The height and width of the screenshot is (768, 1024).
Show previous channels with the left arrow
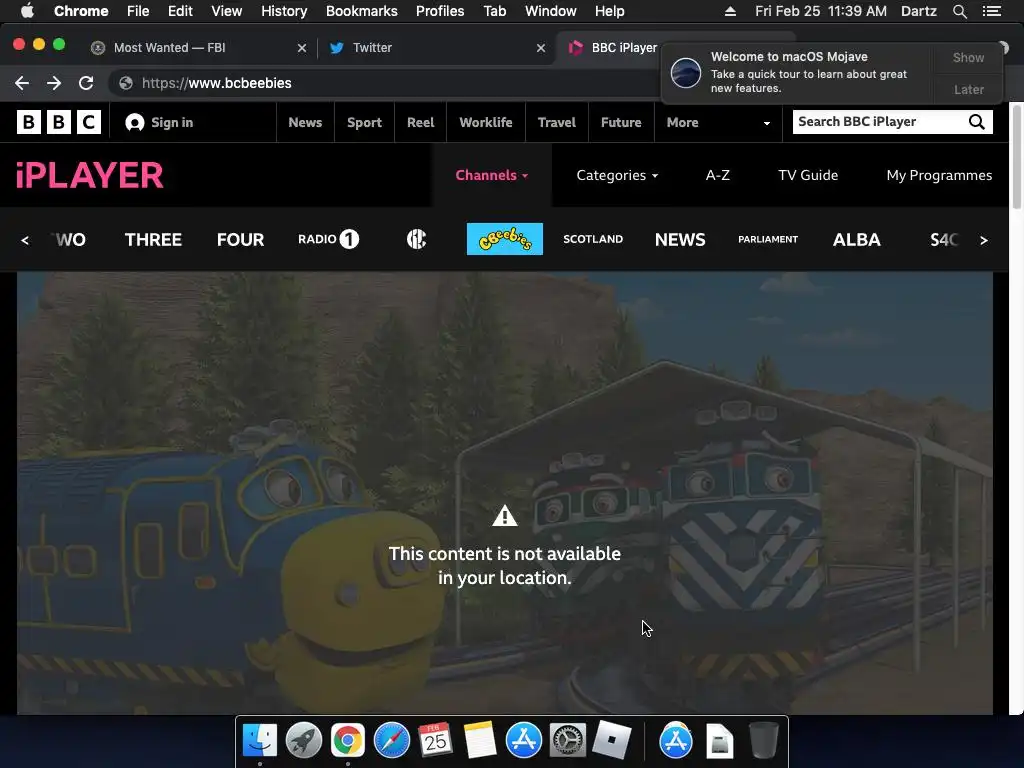click(x=25, y=240)
